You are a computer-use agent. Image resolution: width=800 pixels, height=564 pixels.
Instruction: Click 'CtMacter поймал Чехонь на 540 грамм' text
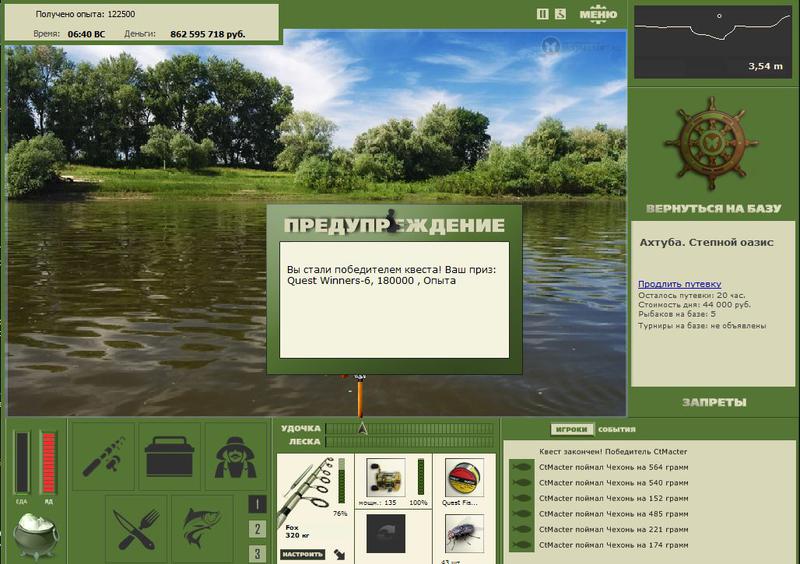click(613, 482)
